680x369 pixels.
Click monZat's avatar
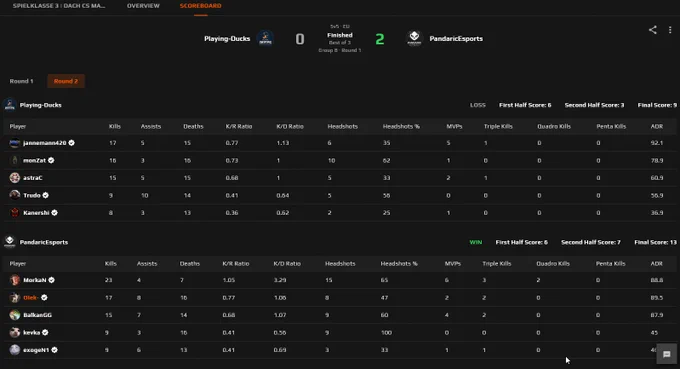click(x=15, y=160)
